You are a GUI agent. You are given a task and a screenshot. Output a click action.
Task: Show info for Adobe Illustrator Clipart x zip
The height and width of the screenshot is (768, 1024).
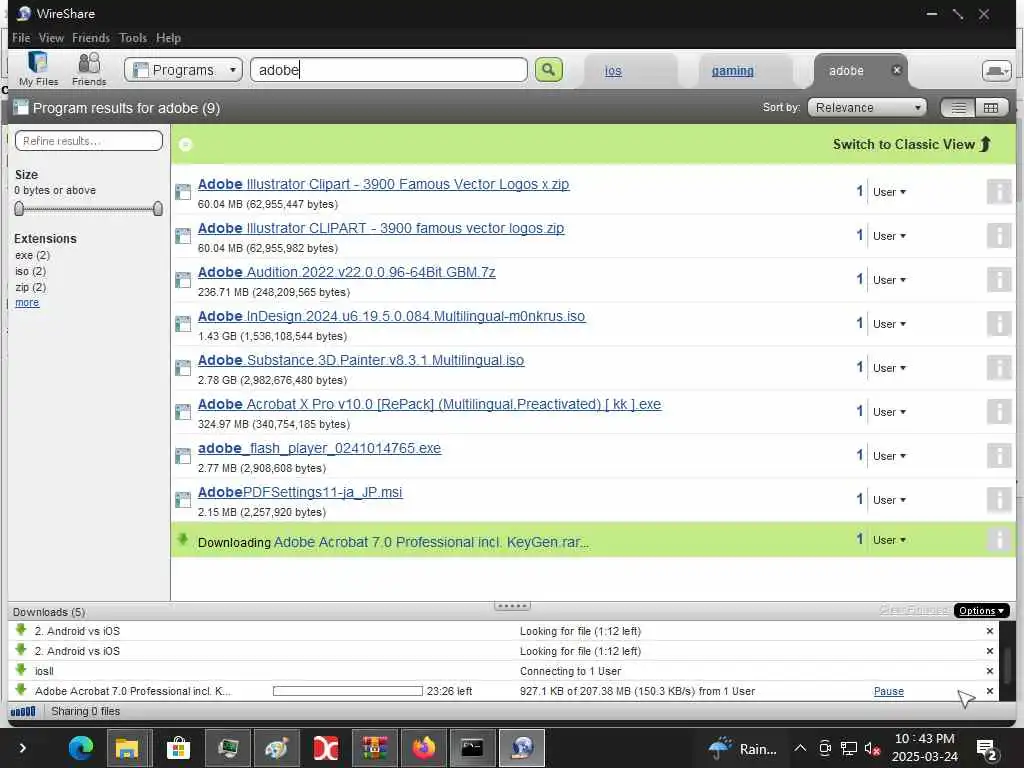click(x=999, y=192)
